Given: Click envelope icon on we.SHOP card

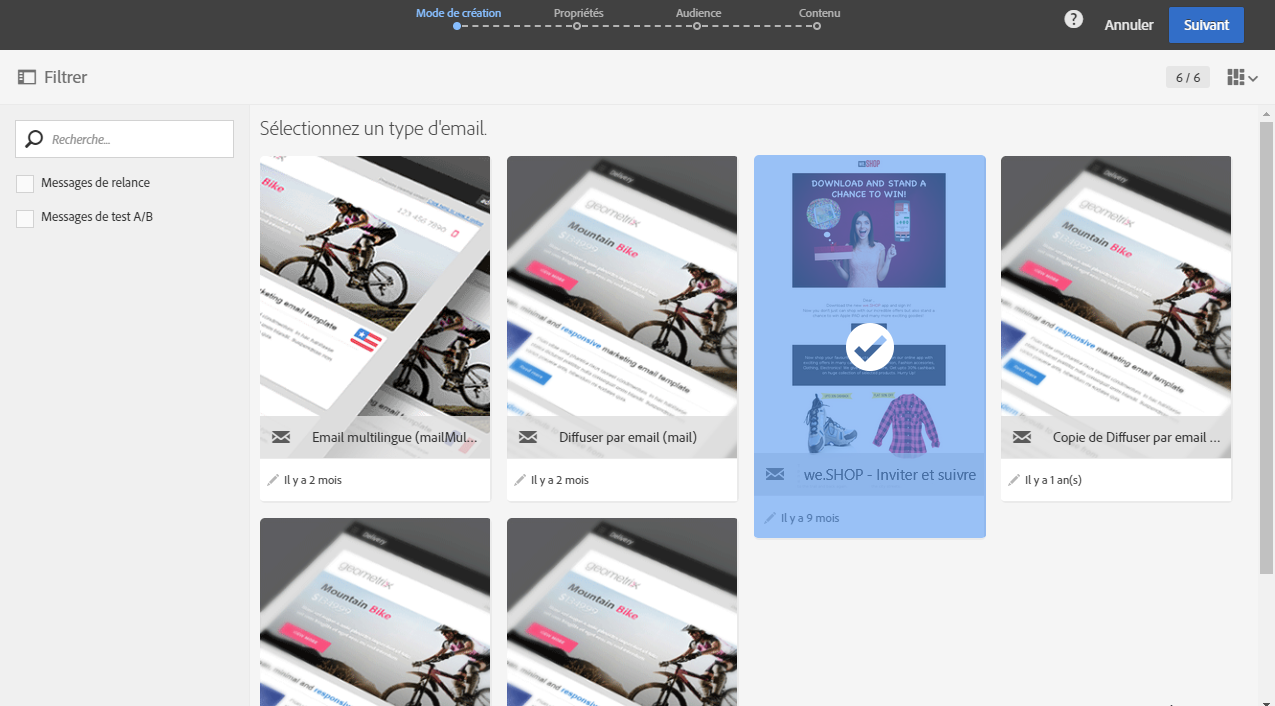Looking at the screenshot, I should 775,474.
